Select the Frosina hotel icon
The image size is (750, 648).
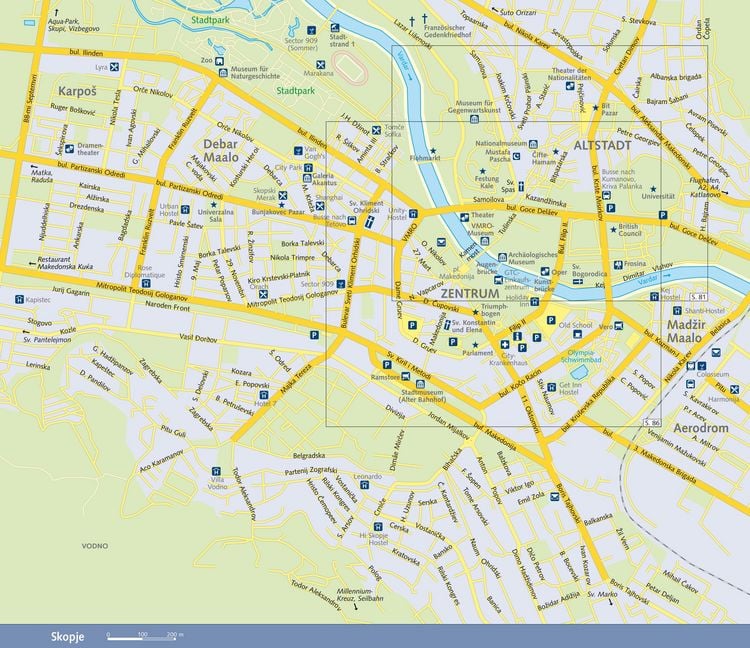(x=618, y=264)
